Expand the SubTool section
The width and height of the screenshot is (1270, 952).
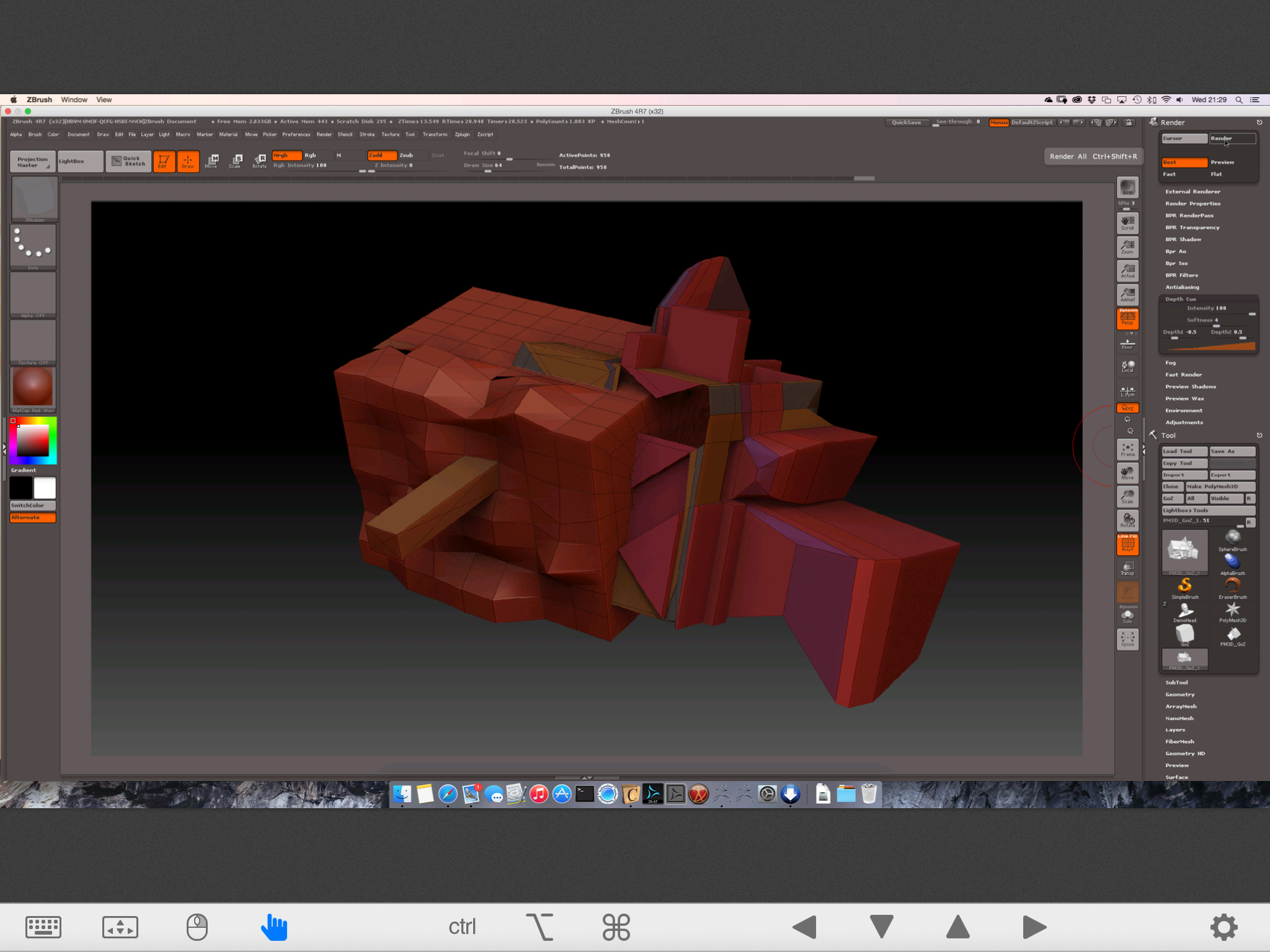coord(1176,682)
